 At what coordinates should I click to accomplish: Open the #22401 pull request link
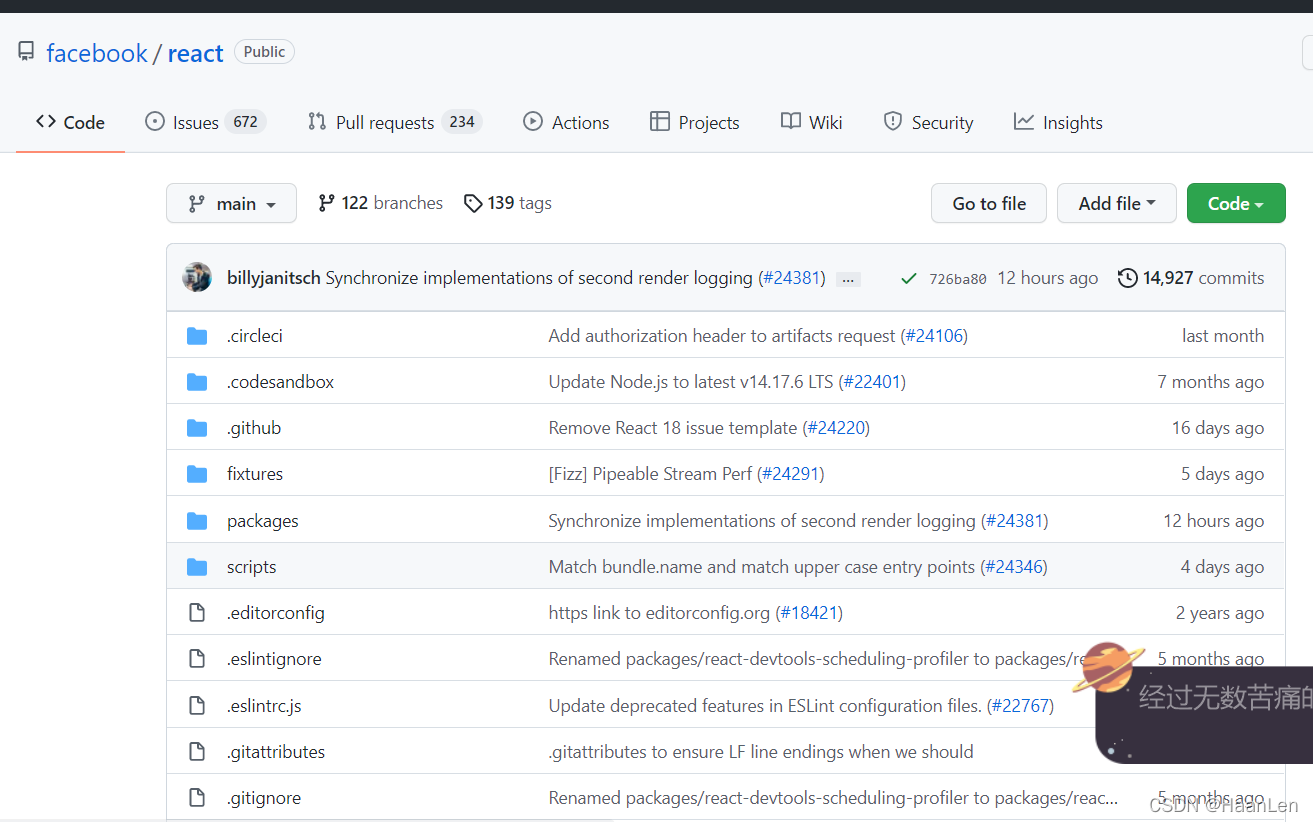pyautogui.click(x=872, y=382)
